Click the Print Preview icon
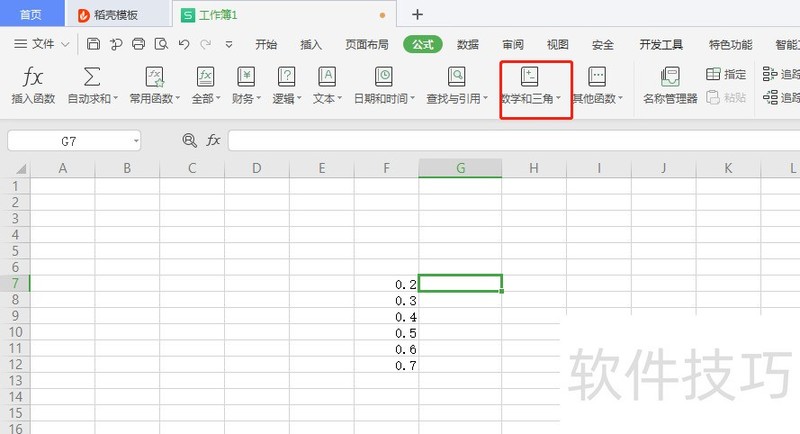Screen dimensions: 800x434 [x=161, y=44]
